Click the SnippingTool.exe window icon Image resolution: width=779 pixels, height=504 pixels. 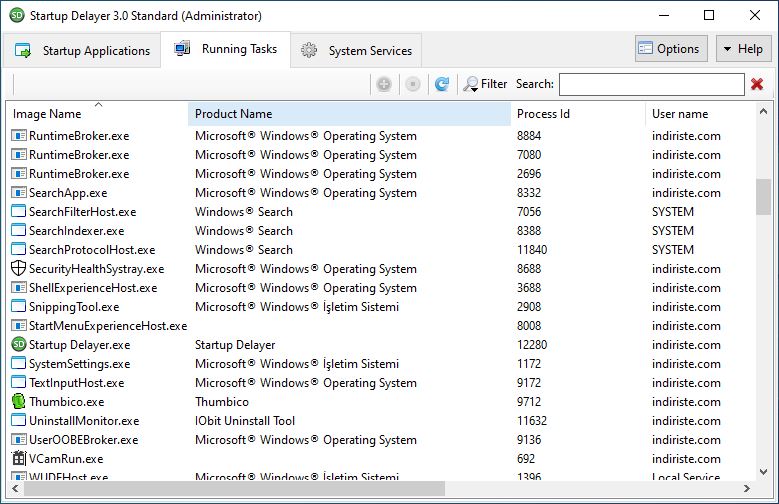[x=18, y=306]
